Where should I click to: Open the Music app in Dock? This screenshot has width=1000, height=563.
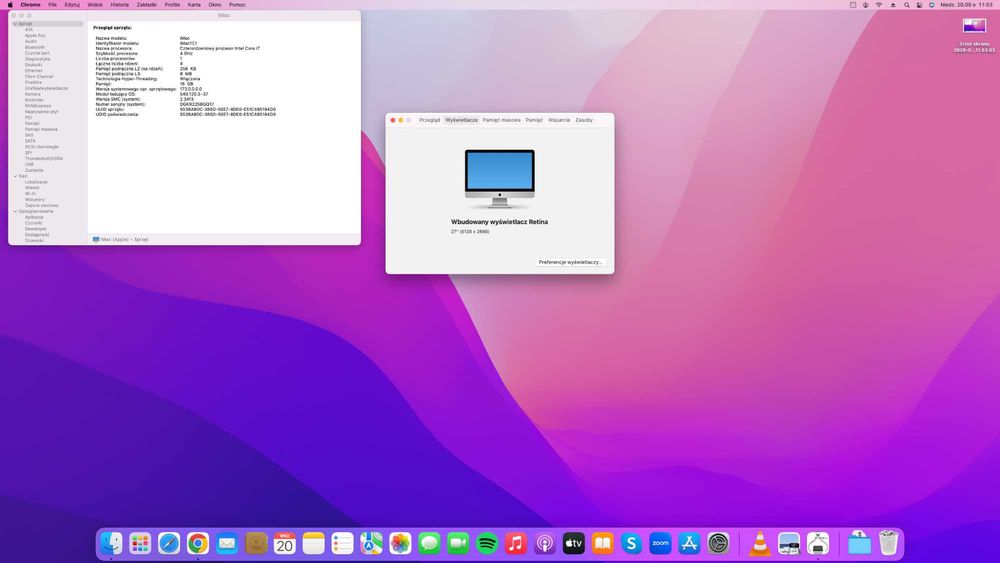pyautogui.click(x=516, y=543)
